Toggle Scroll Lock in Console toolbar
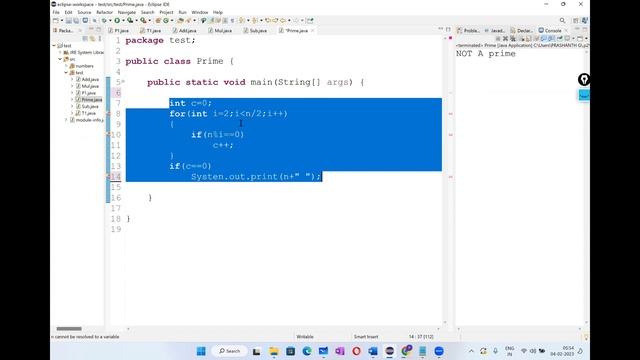 coord(529,38)
